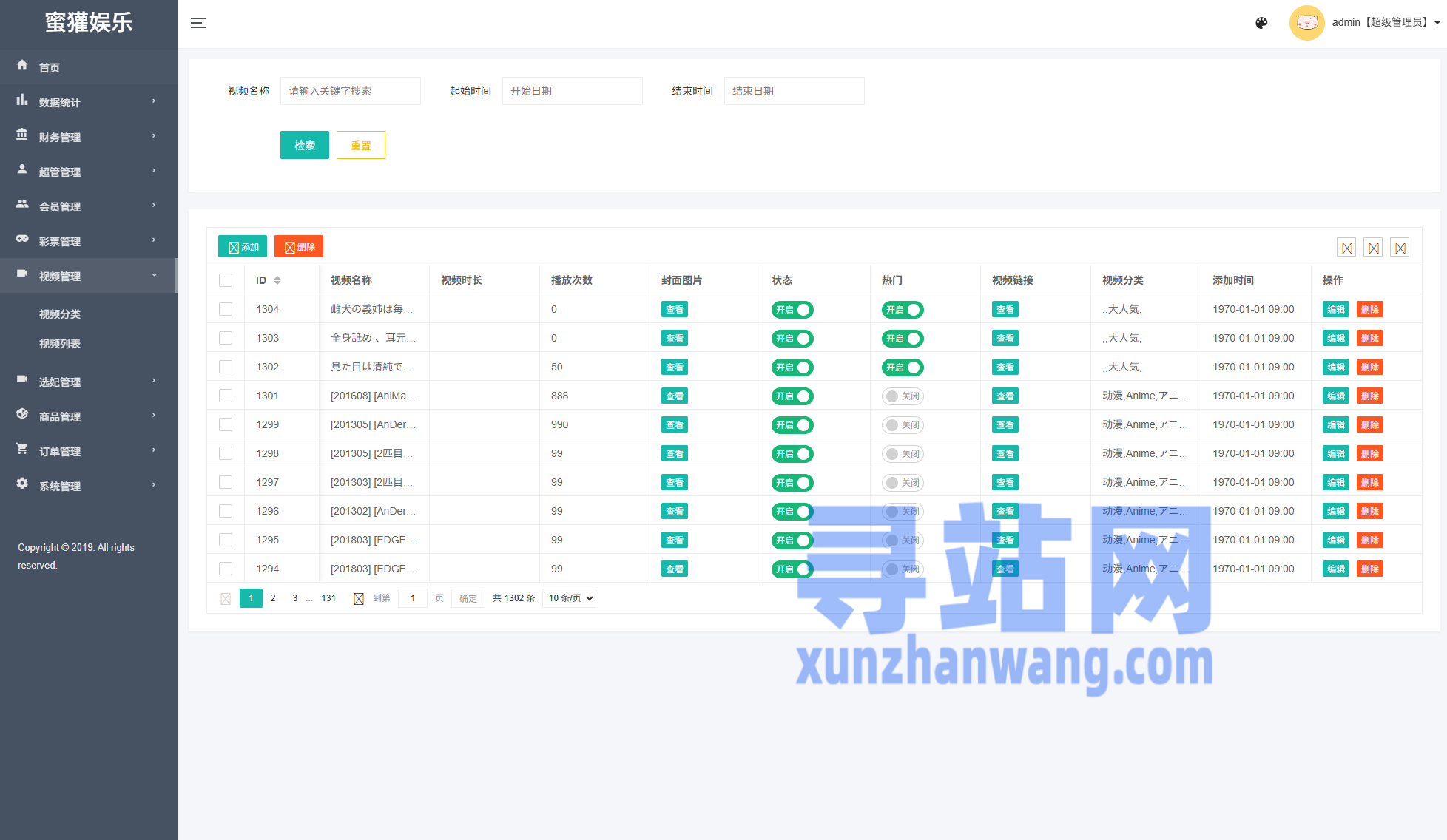Image resolution: width=1447 pixels, height=840 pixels.
Task: Click the admin avatar image
Action: pos(1306,23)
